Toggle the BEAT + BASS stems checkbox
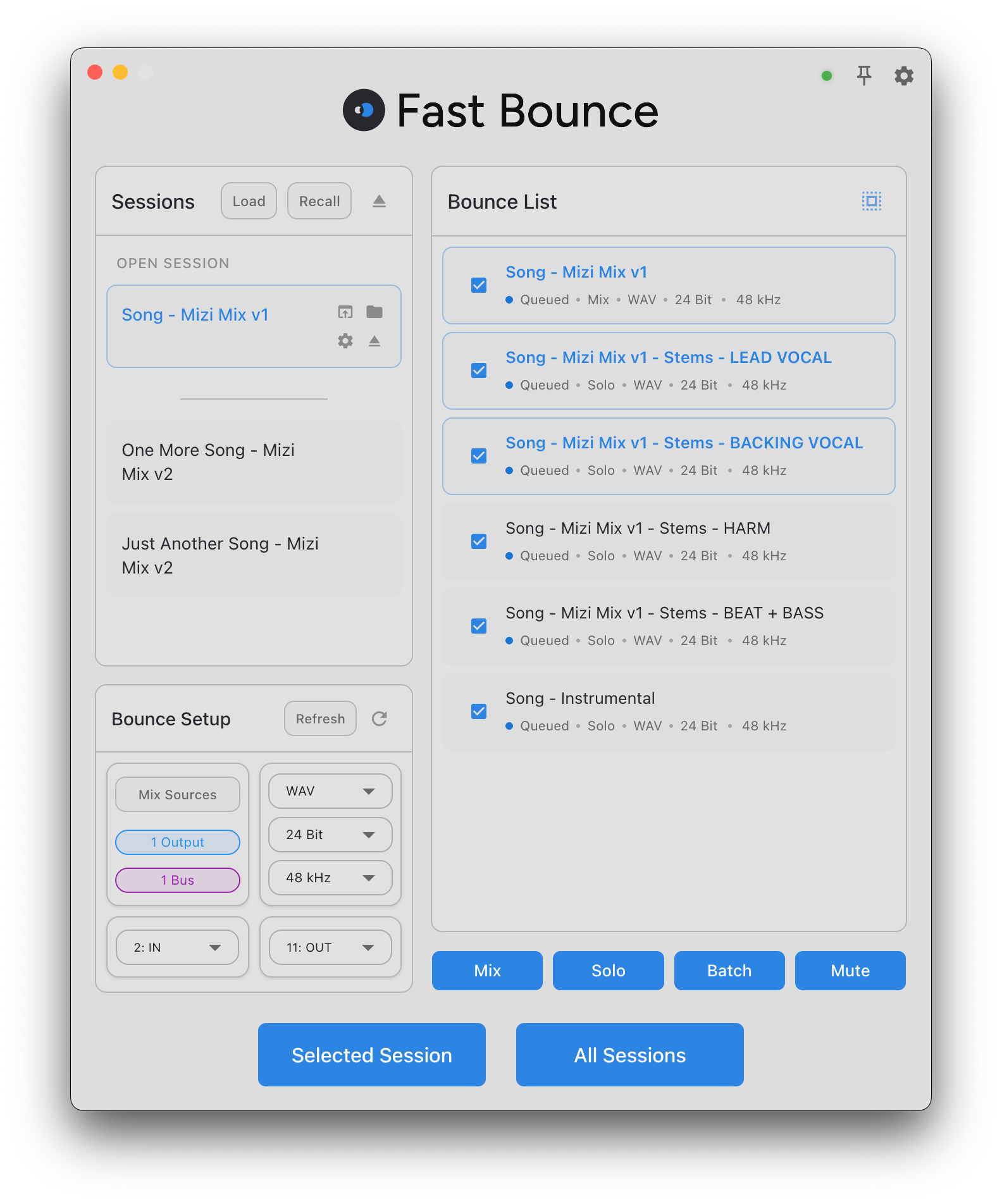Viewport: 1002px width, 1204px height. [479, 626]
